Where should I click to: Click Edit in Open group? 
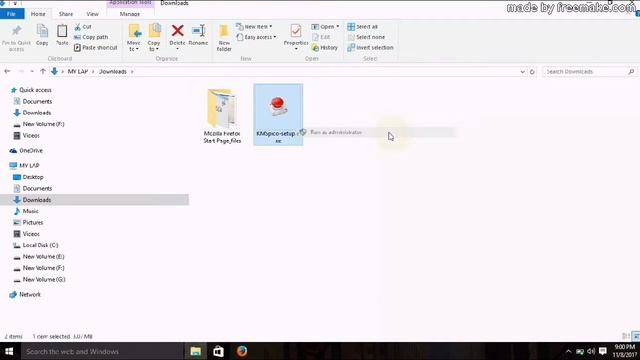(x=321, y=37)
